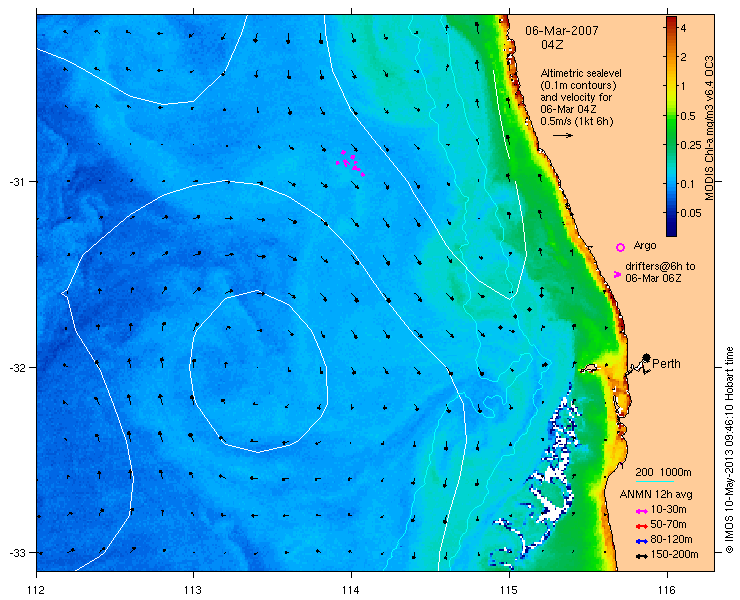Click the latitude axis label -32

click(17, 367)
